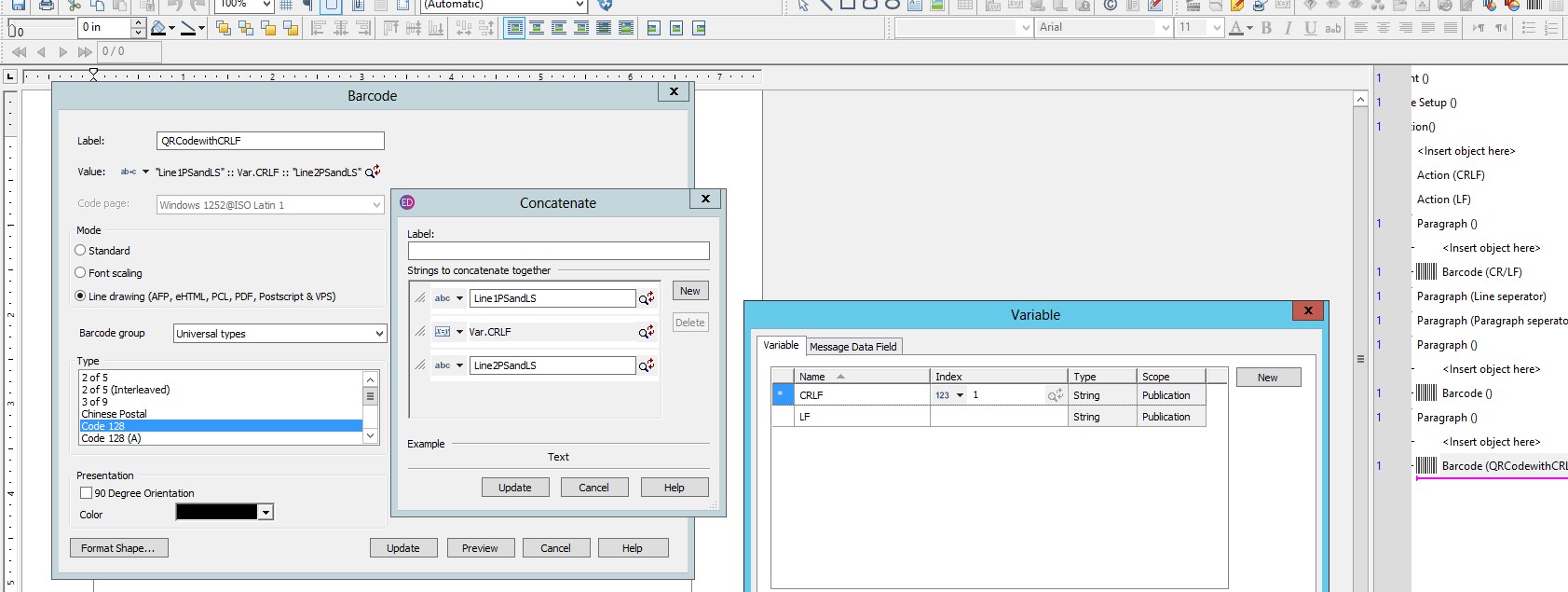The width and height of the screenshot is (1568, 592).
Task: Click the Bold formatting icon
Action: point(1266,28)
